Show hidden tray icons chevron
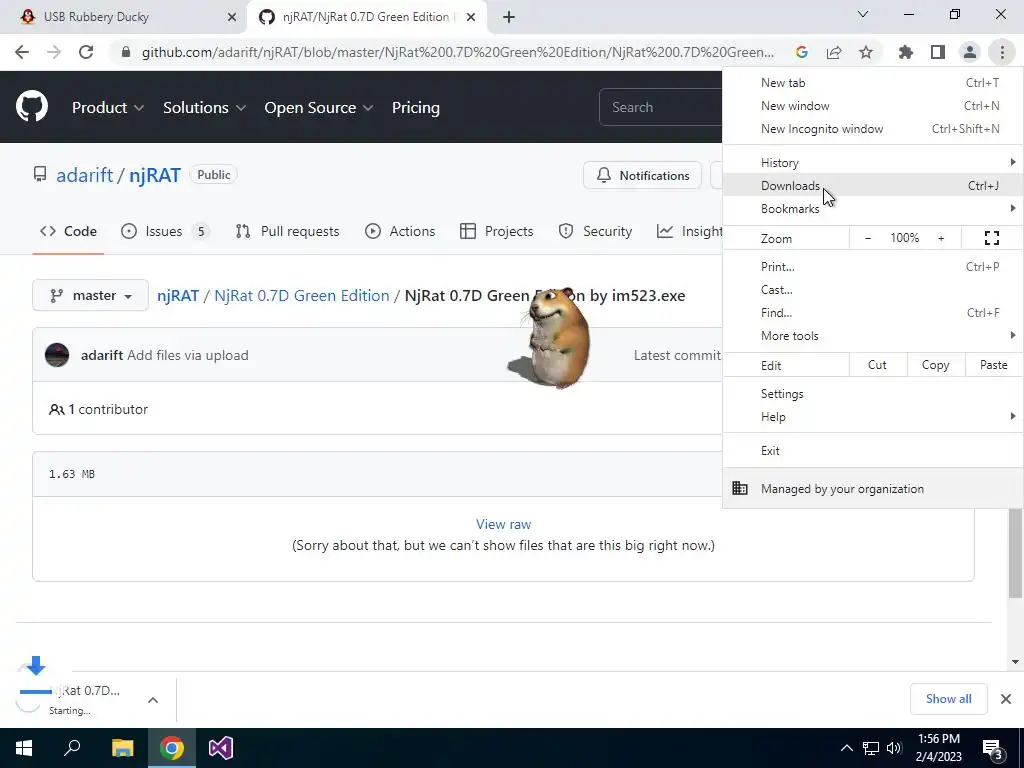Image resolution: width=1024 pixels, height=768 pixels. [846, 748]
